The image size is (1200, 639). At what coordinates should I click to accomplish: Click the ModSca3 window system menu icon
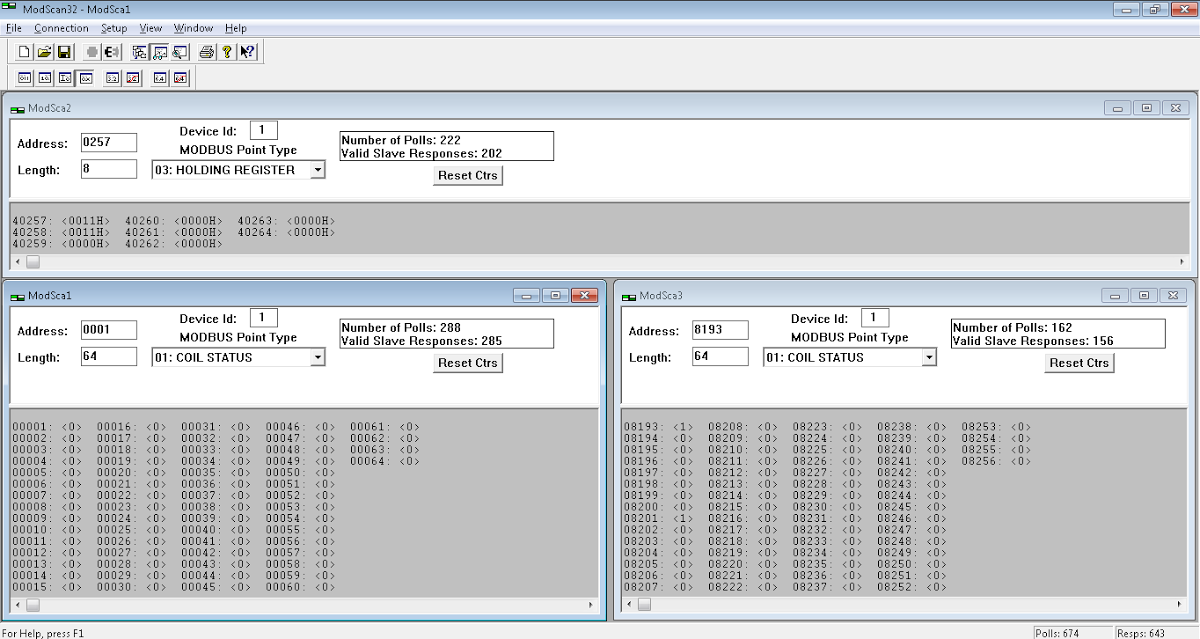(x=629, y=296)
